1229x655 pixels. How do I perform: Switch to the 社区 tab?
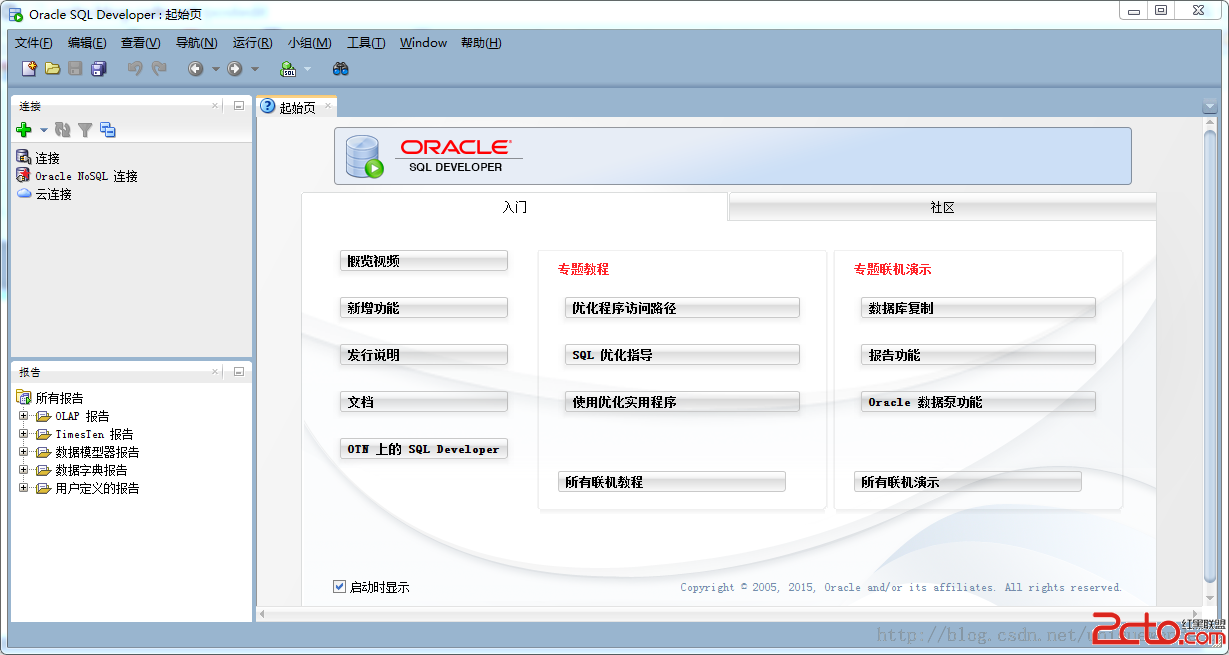[942, 207]
